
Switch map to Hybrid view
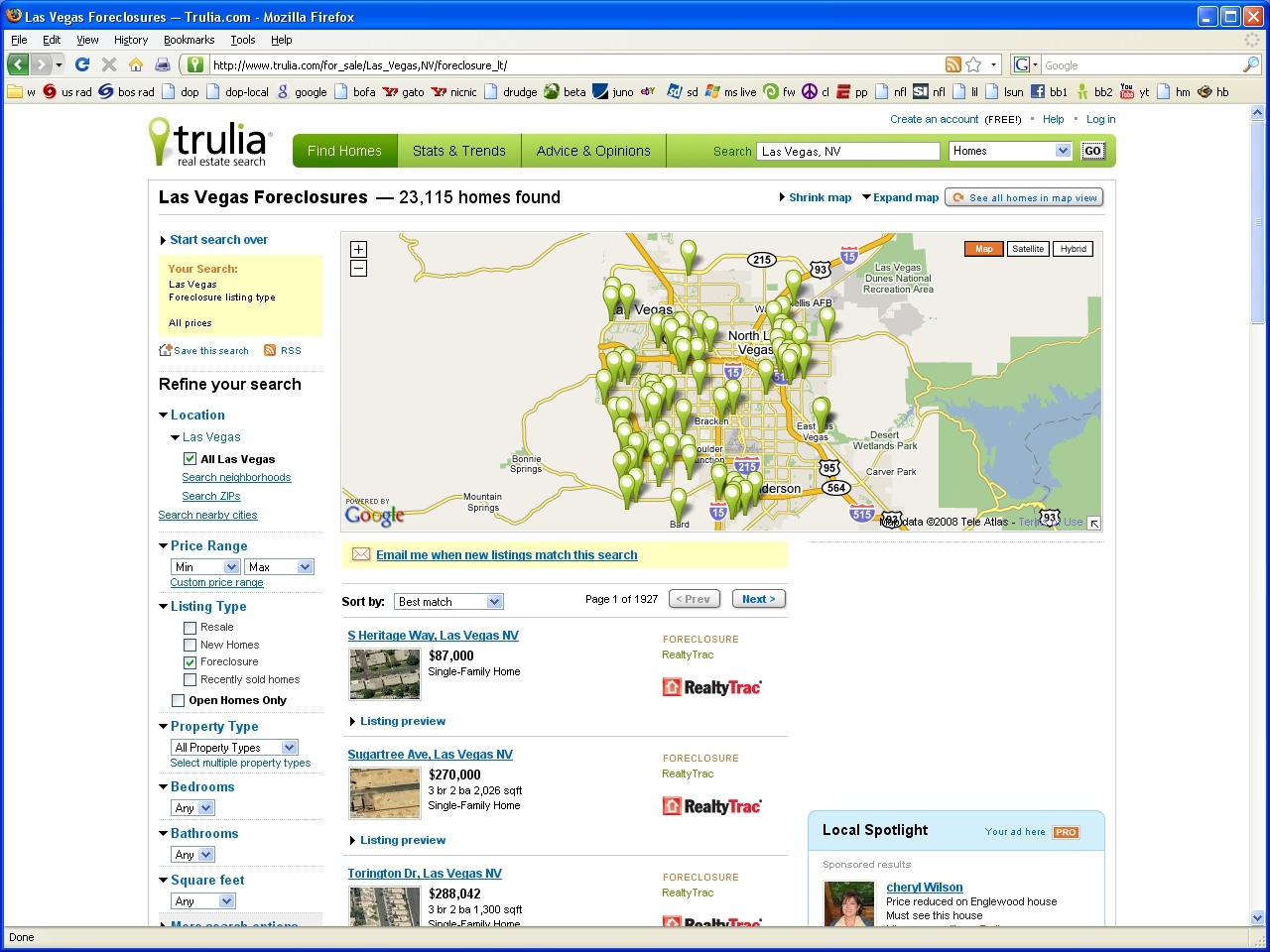(x=1073, y=249)
